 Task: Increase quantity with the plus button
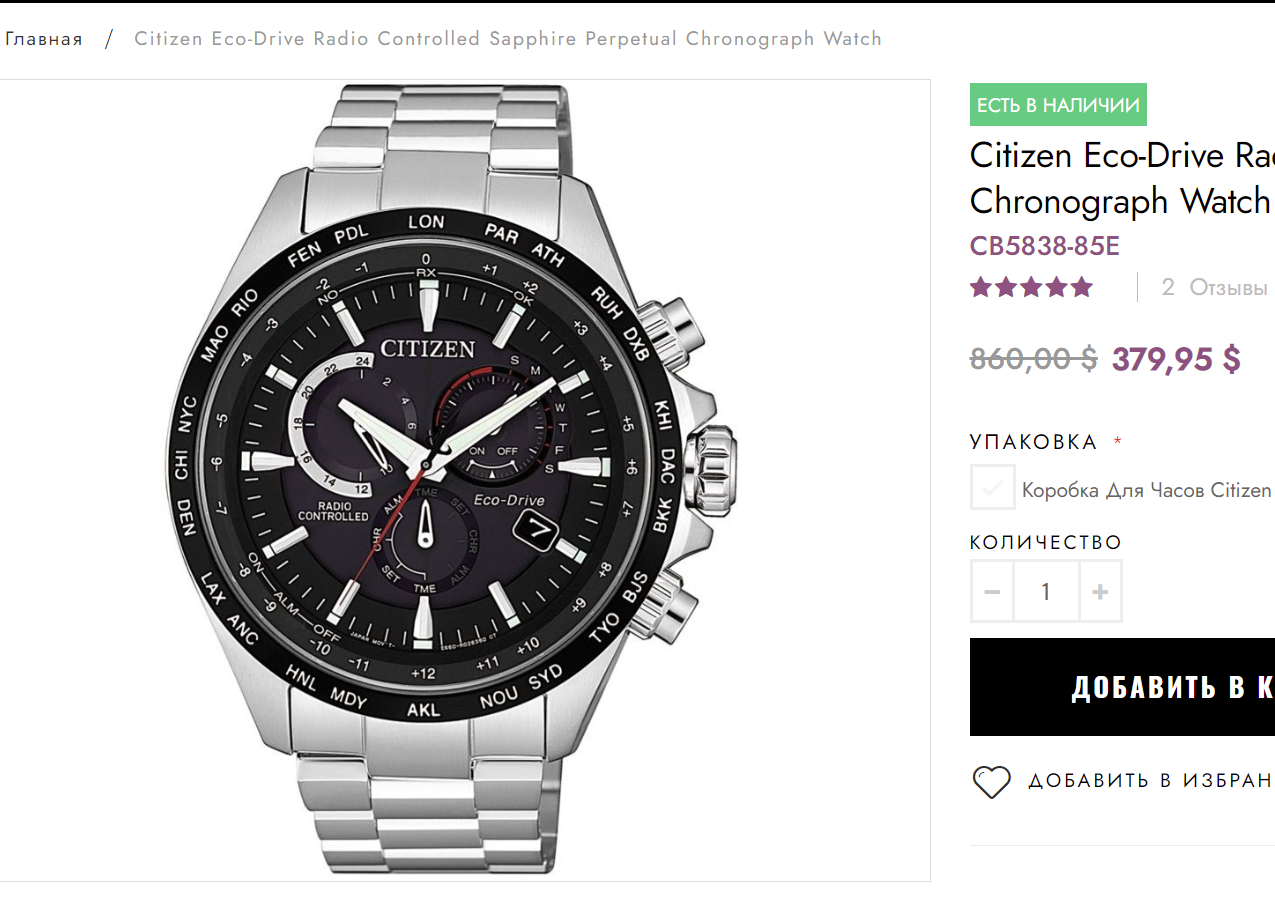tap(1100, 591)
